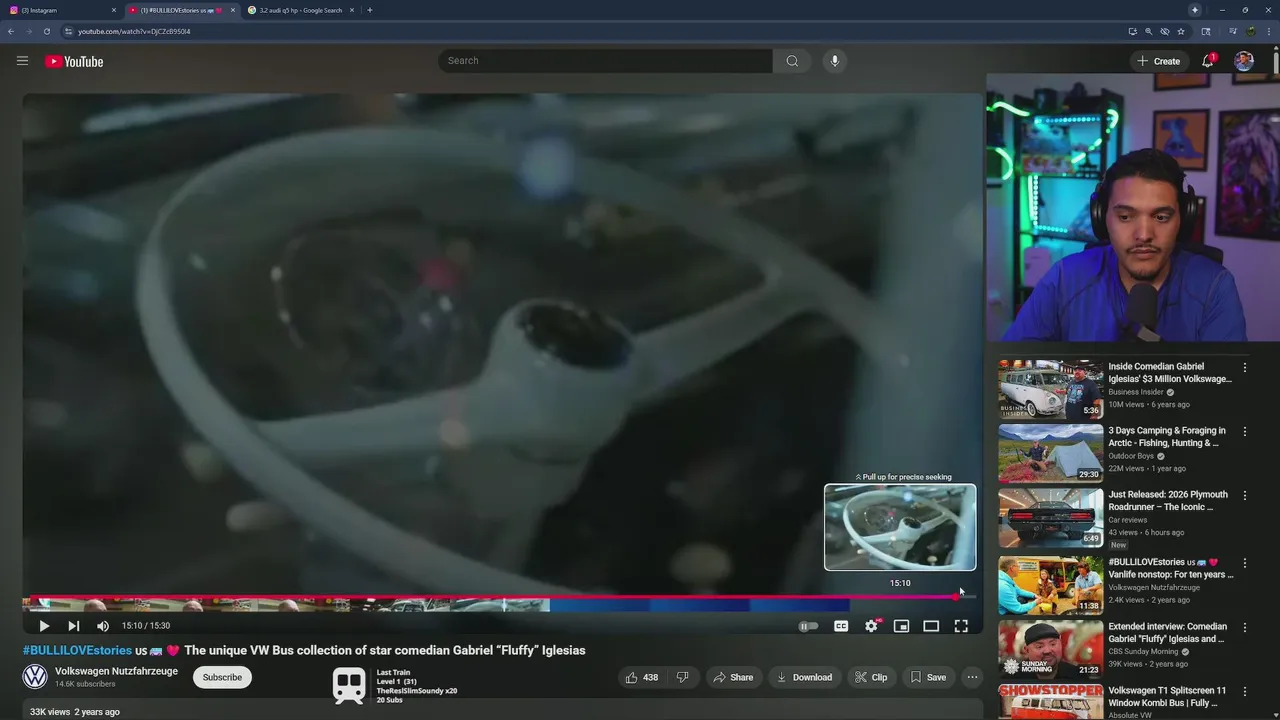Open a new browser tab
The image size is (1280, 720).
(x=370, y=10)
